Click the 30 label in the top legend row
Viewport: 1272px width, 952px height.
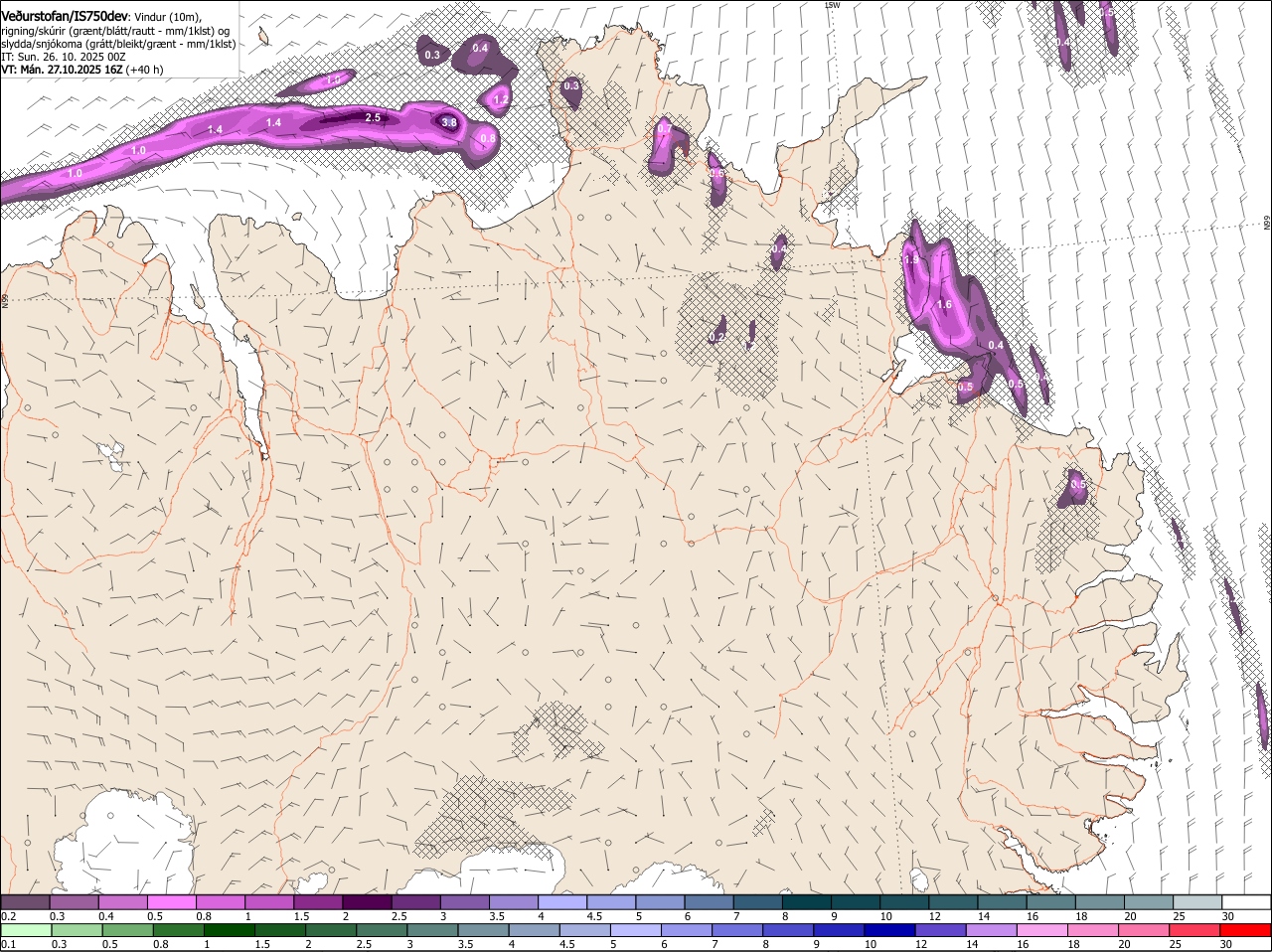point(1228,916)
